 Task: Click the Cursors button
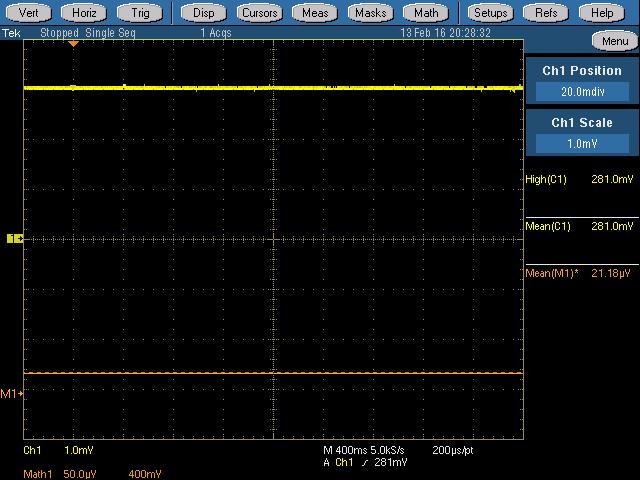click(260, 13)
